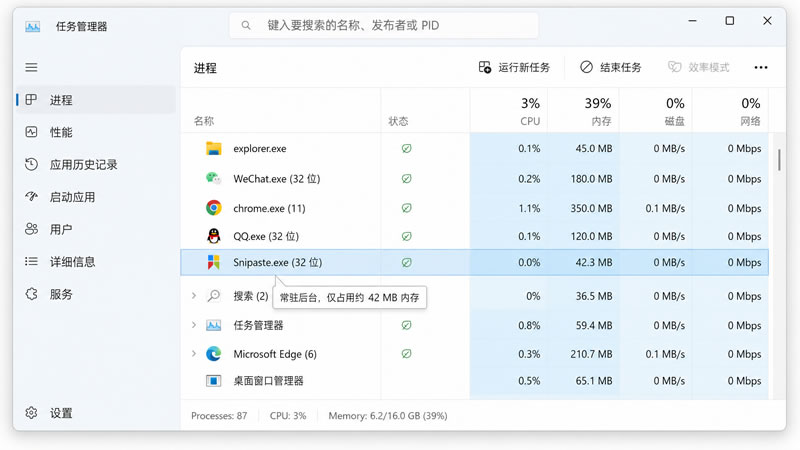
Task: Select the WeChat.exe (32 位) process name
Action: 277,179
